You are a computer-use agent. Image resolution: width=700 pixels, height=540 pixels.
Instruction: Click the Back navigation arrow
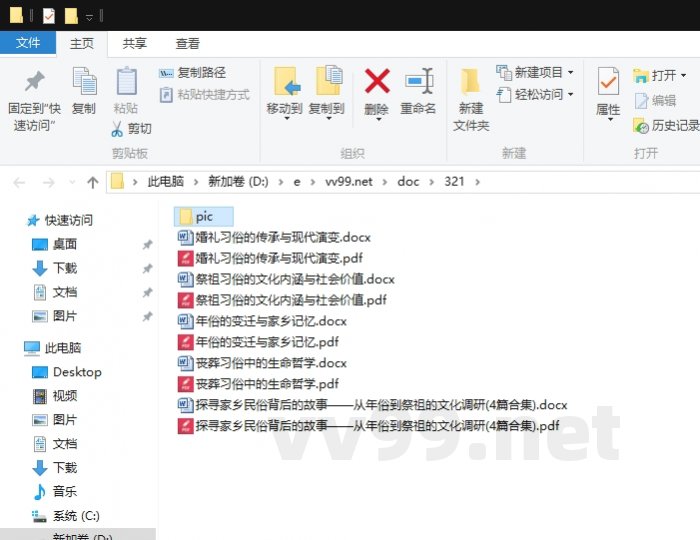19,182
